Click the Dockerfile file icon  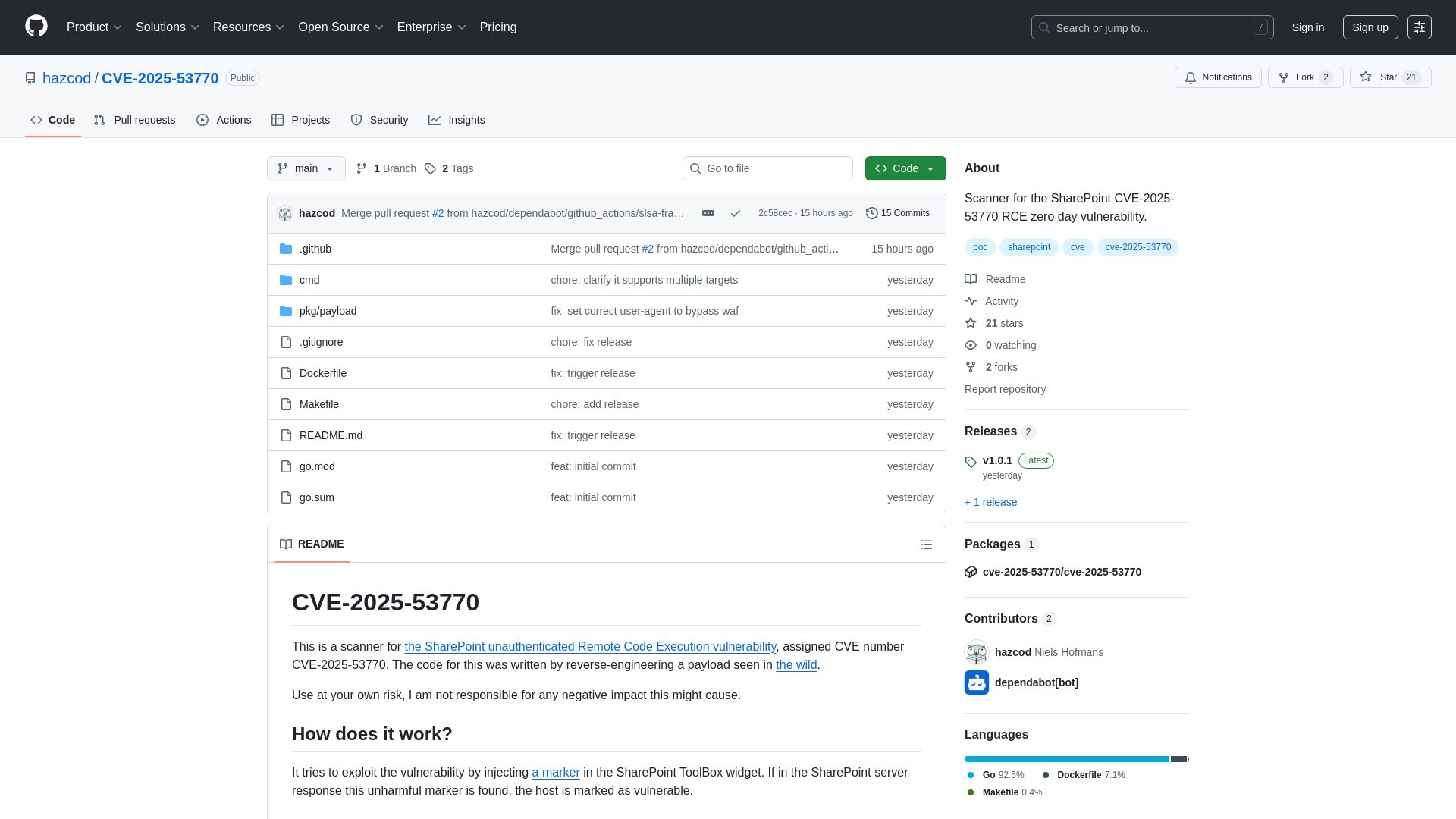coord(286,373)
